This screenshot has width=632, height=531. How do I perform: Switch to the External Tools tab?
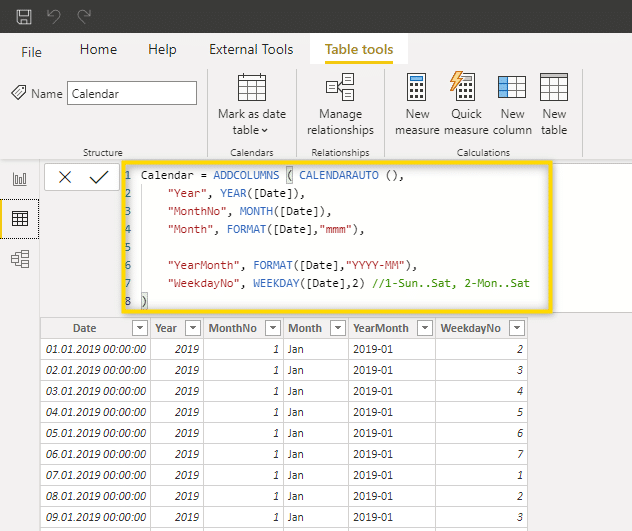(251, 50)
